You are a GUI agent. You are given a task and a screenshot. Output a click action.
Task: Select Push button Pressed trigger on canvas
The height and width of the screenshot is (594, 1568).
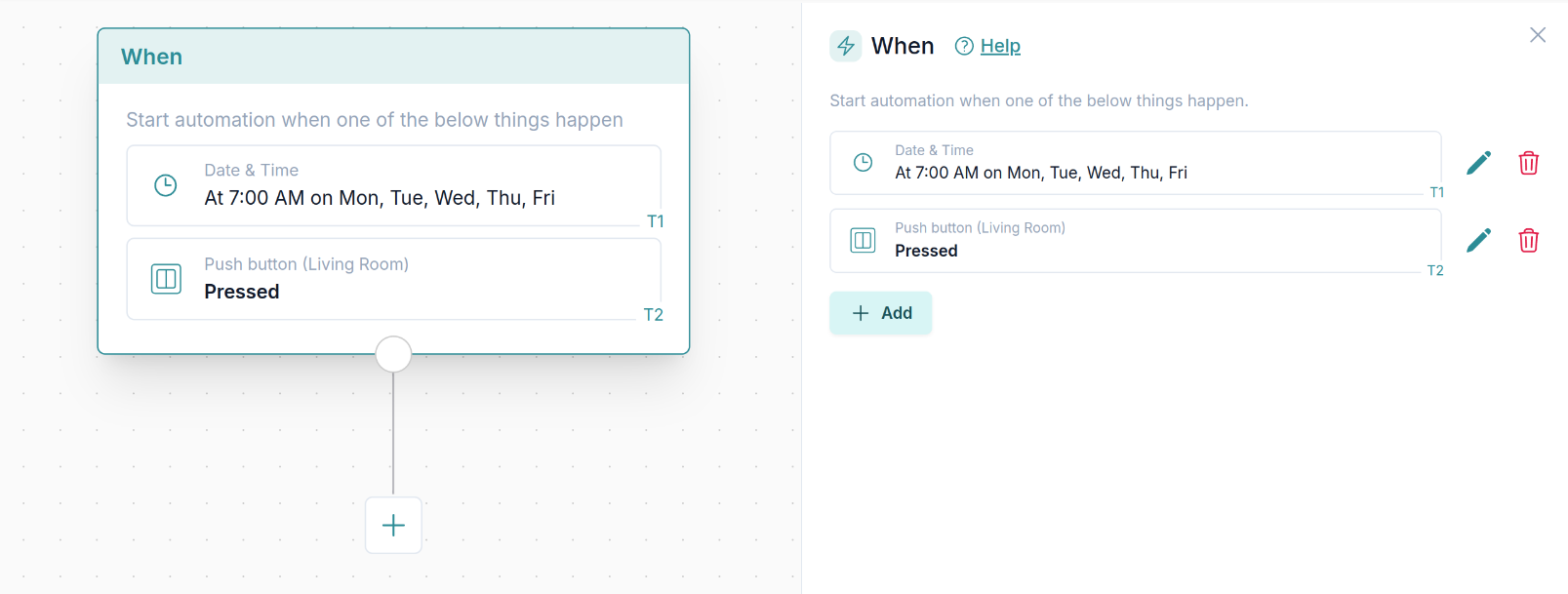pyautogui.click(x=393, y=279)
